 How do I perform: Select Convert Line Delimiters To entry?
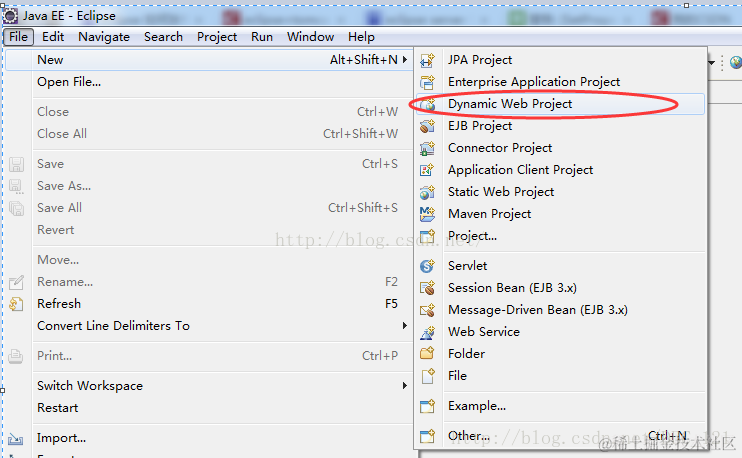(208, 326)
